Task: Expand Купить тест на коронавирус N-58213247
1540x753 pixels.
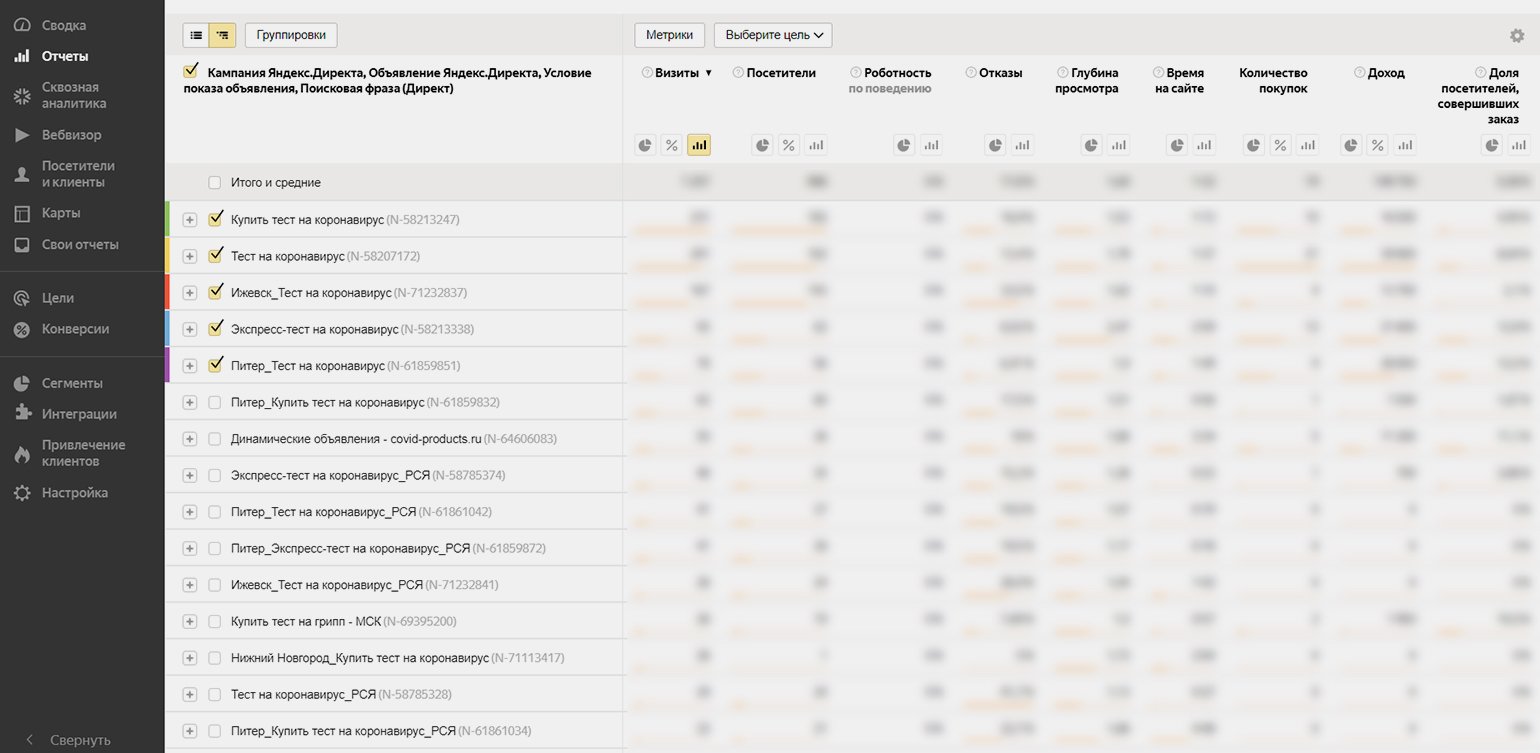Action: [189, 220]
